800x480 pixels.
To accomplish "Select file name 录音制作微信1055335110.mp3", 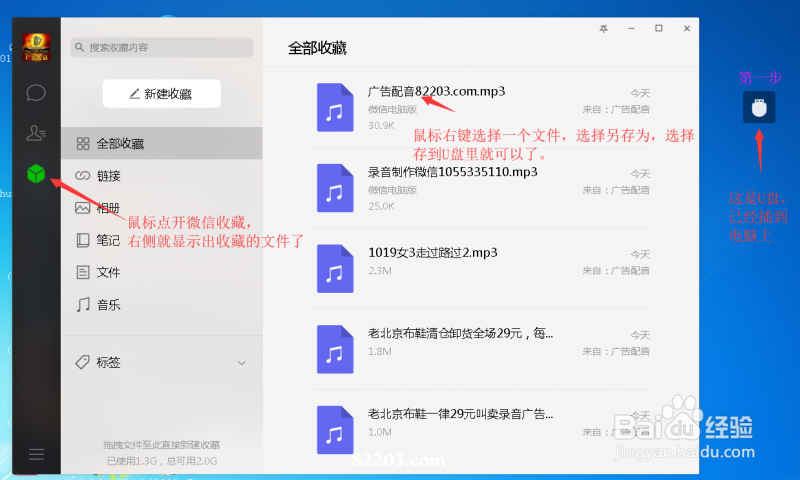I will (453, 172).
